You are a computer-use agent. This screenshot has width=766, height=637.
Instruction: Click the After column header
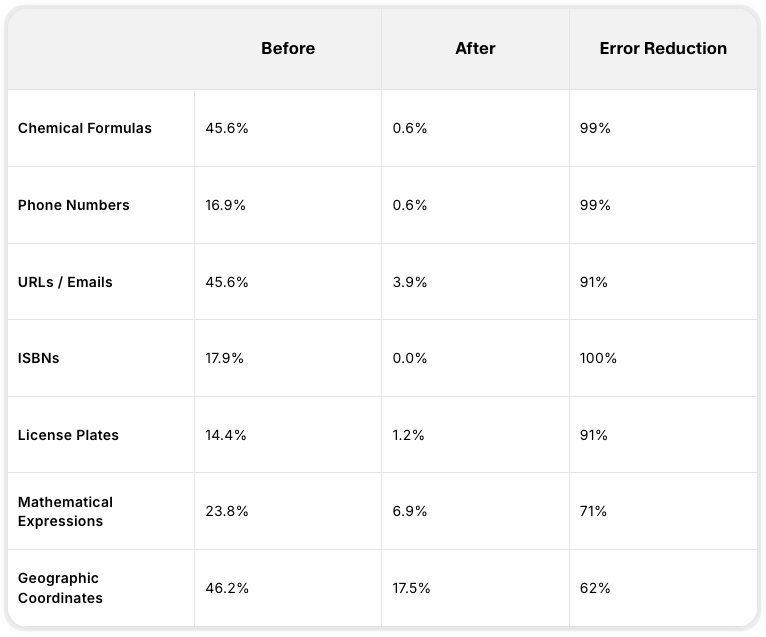475,48
